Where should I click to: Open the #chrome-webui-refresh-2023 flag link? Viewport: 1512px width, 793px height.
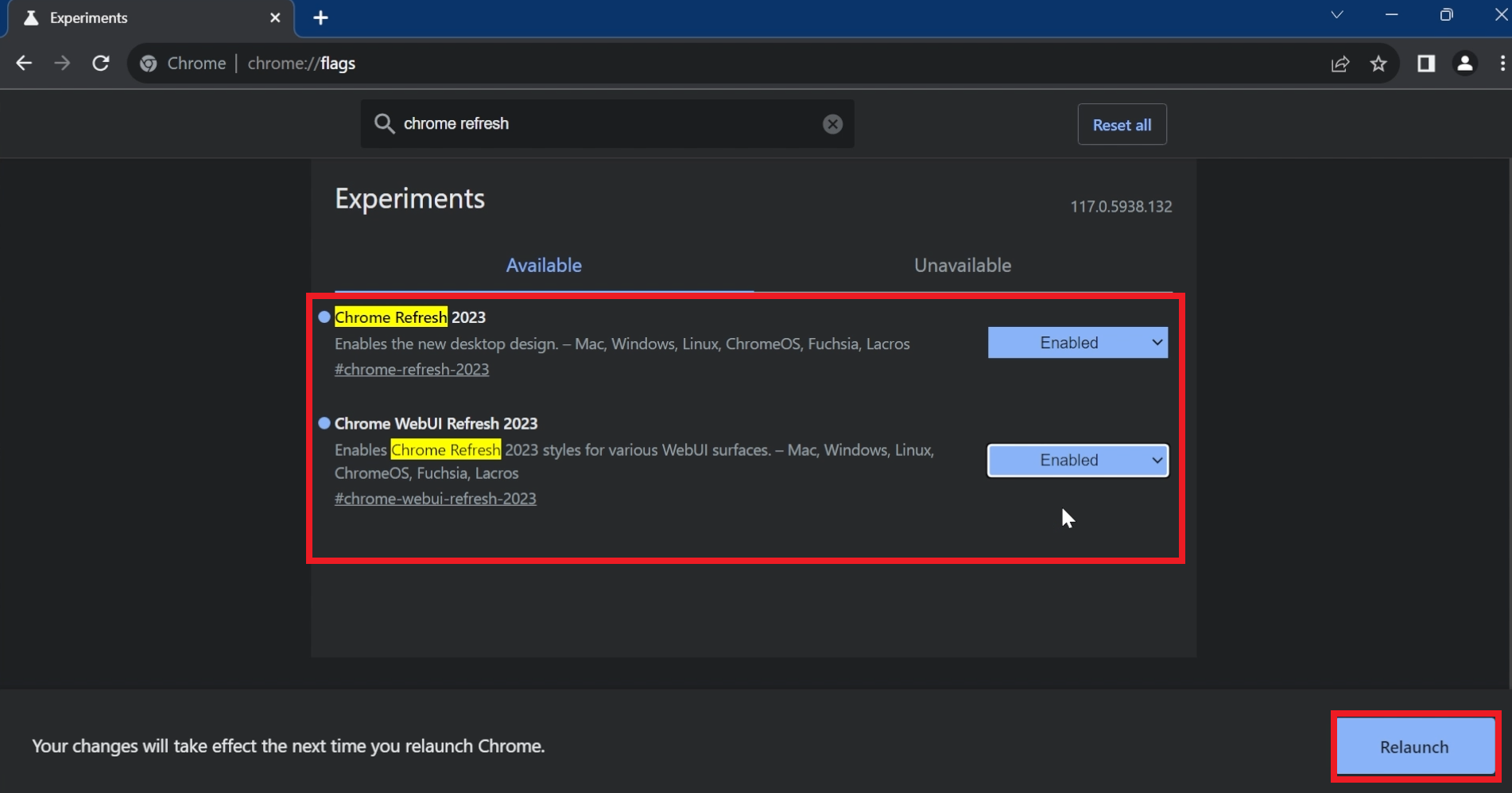(x=436, y=498)
